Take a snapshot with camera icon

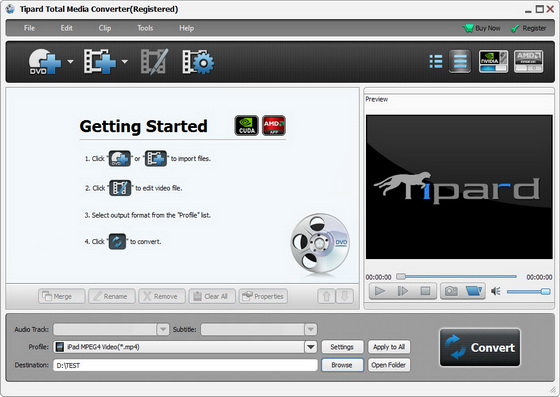tap(451, 291)
